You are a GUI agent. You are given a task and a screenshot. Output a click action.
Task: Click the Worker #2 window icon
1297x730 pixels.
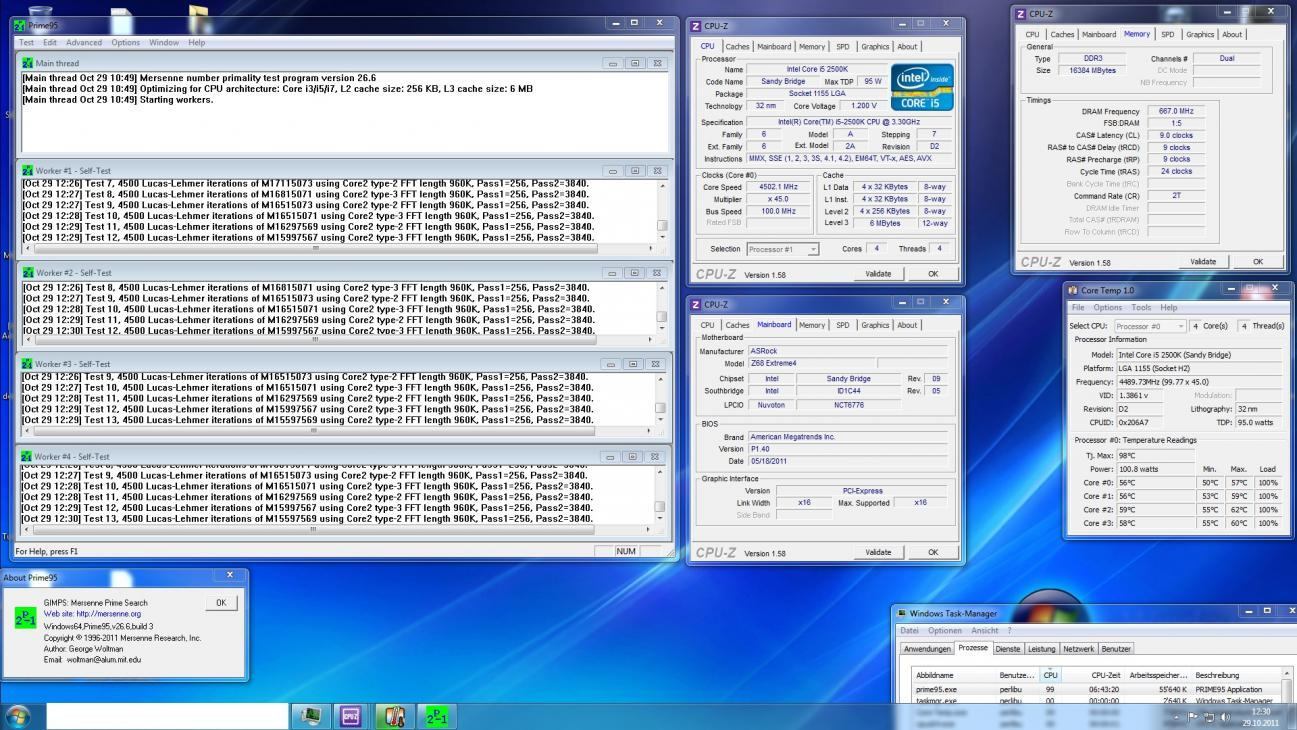(x=28, y=273)
